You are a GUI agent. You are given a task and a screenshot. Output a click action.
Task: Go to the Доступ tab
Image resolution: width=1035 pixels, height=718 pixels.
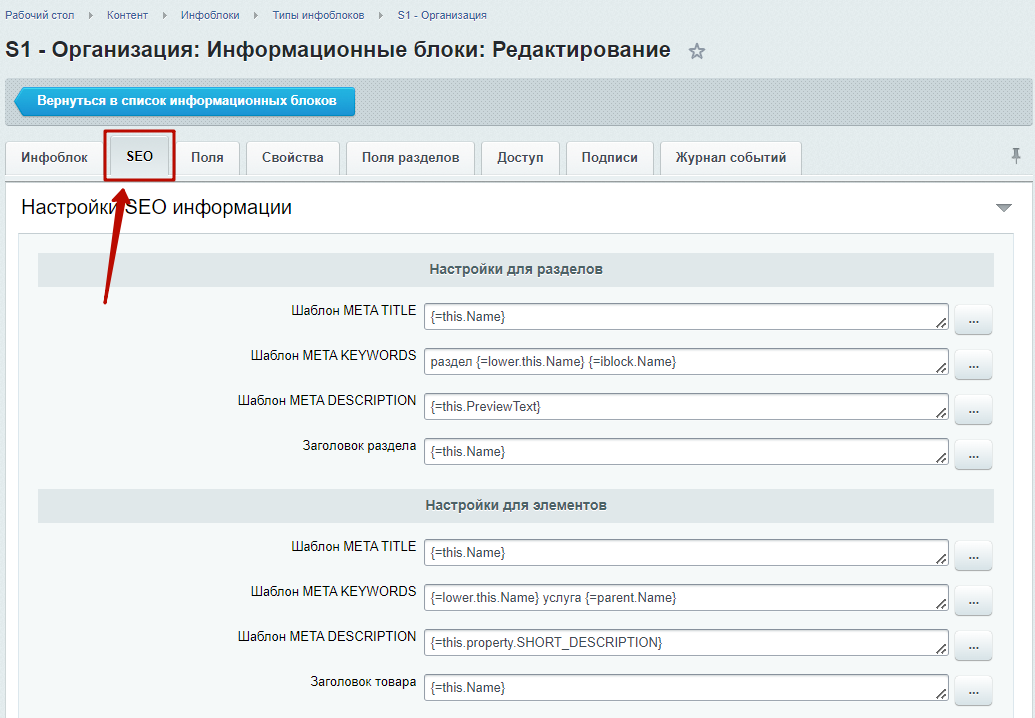(520, 158)
